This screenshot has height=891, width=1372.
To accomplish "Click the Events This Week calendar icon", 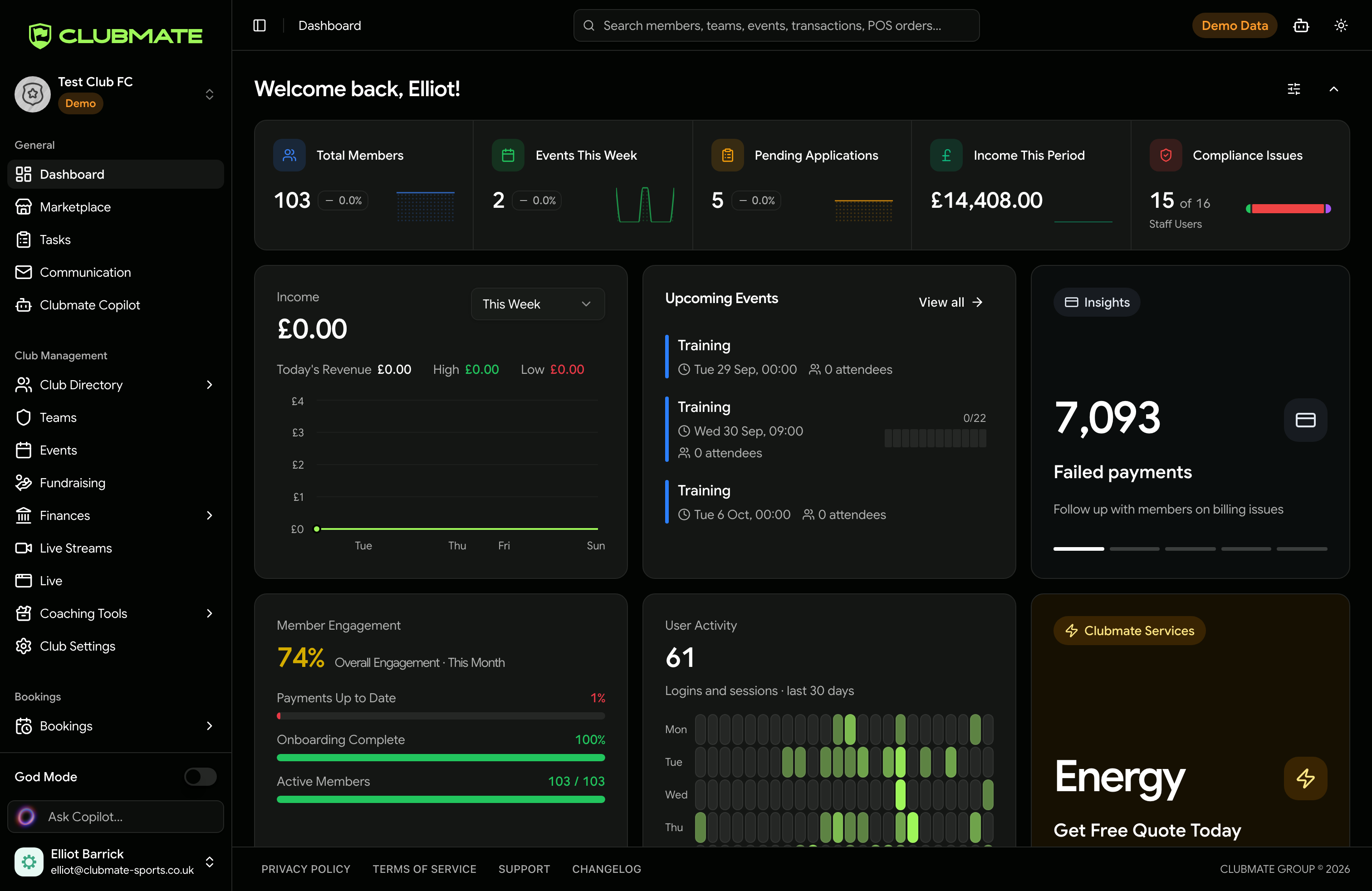I will pos(508,155).
